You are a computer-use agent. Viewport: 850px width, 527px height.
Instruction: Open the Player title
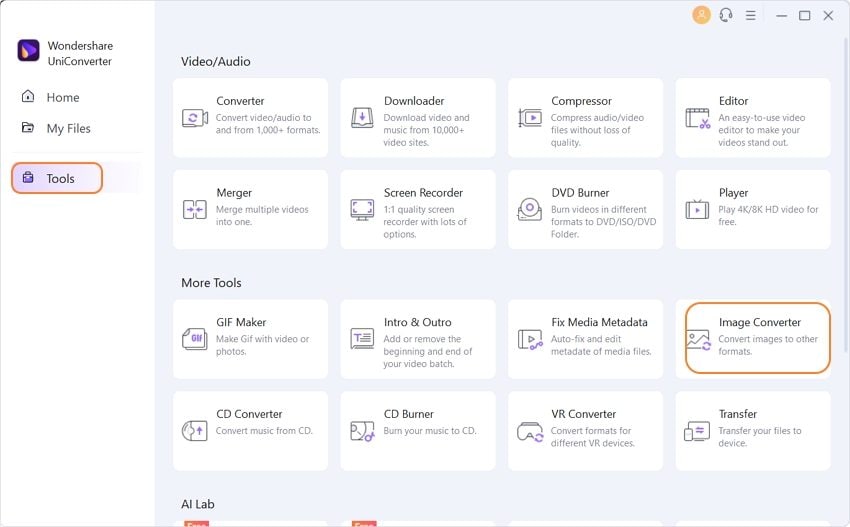click(733, 193)
